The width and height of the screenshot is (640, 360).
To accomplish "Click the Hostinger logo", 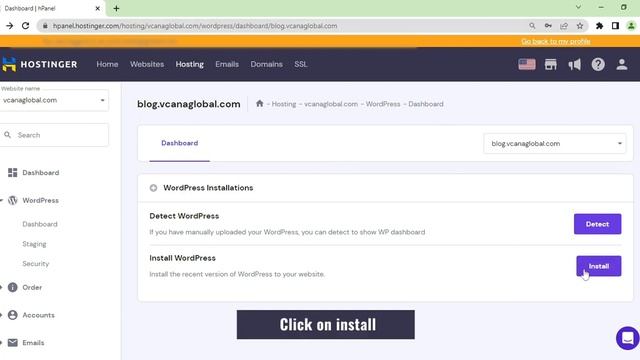I will coord(39,64).
